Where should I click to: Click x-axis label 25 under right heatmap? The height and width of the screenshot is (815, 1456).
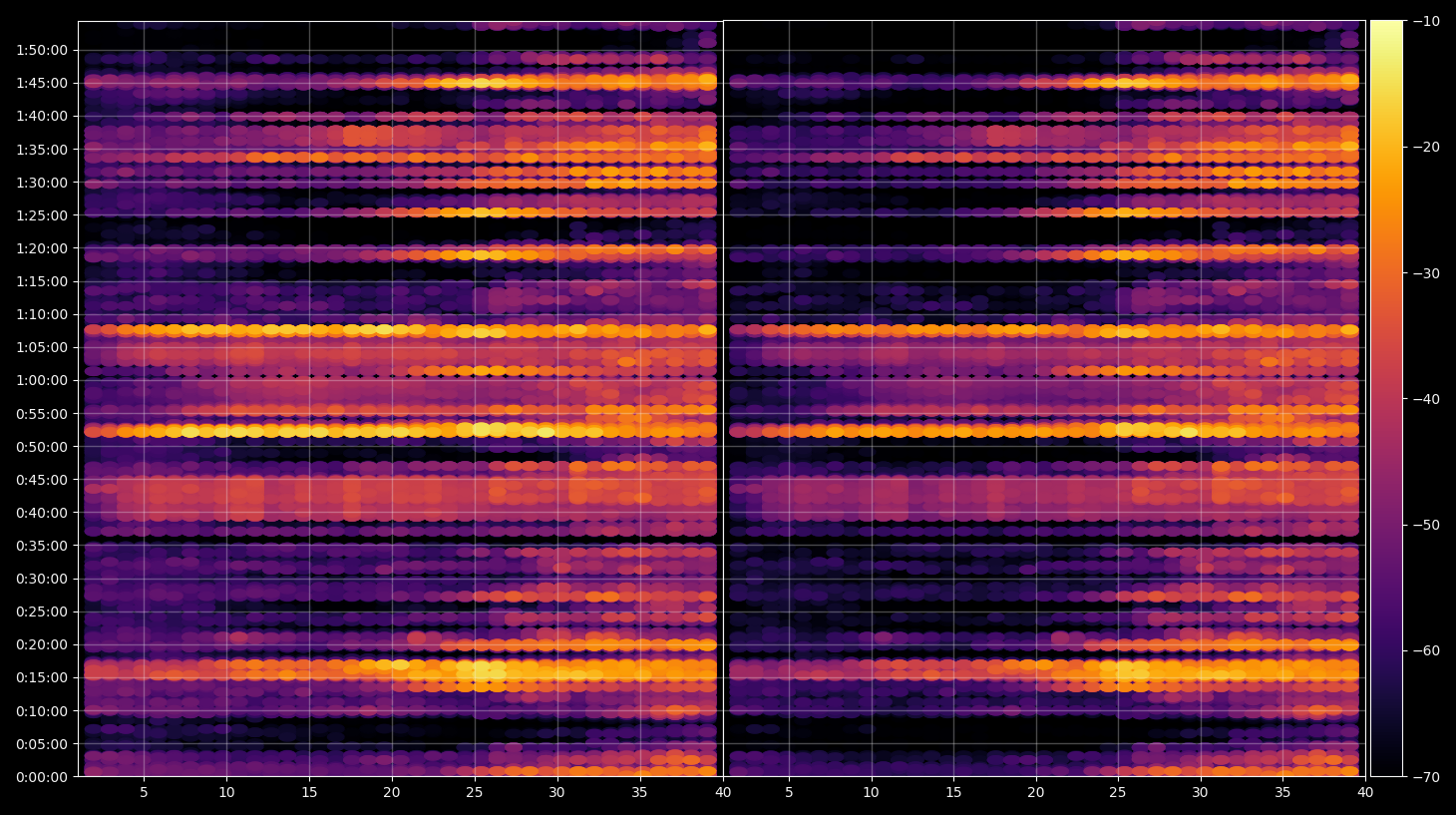pyautogui.click(x=1118, y=793)
